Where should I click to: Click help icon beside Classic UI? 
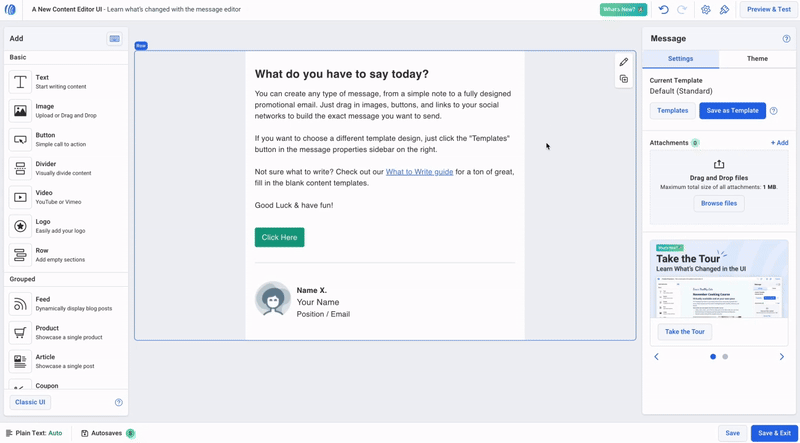coord(118,402)
